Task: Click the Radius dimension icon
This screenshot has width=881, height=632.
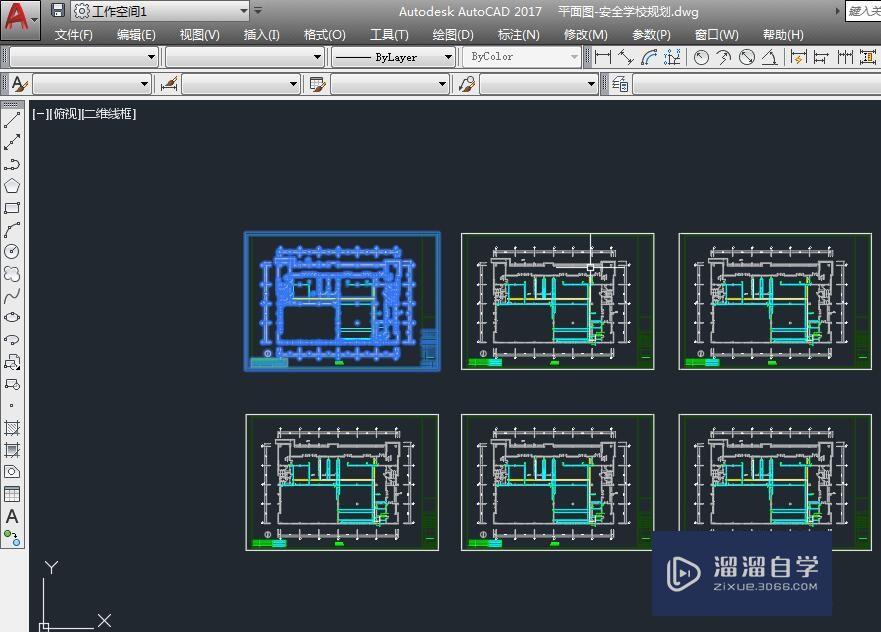Action: tap(701, 57)
